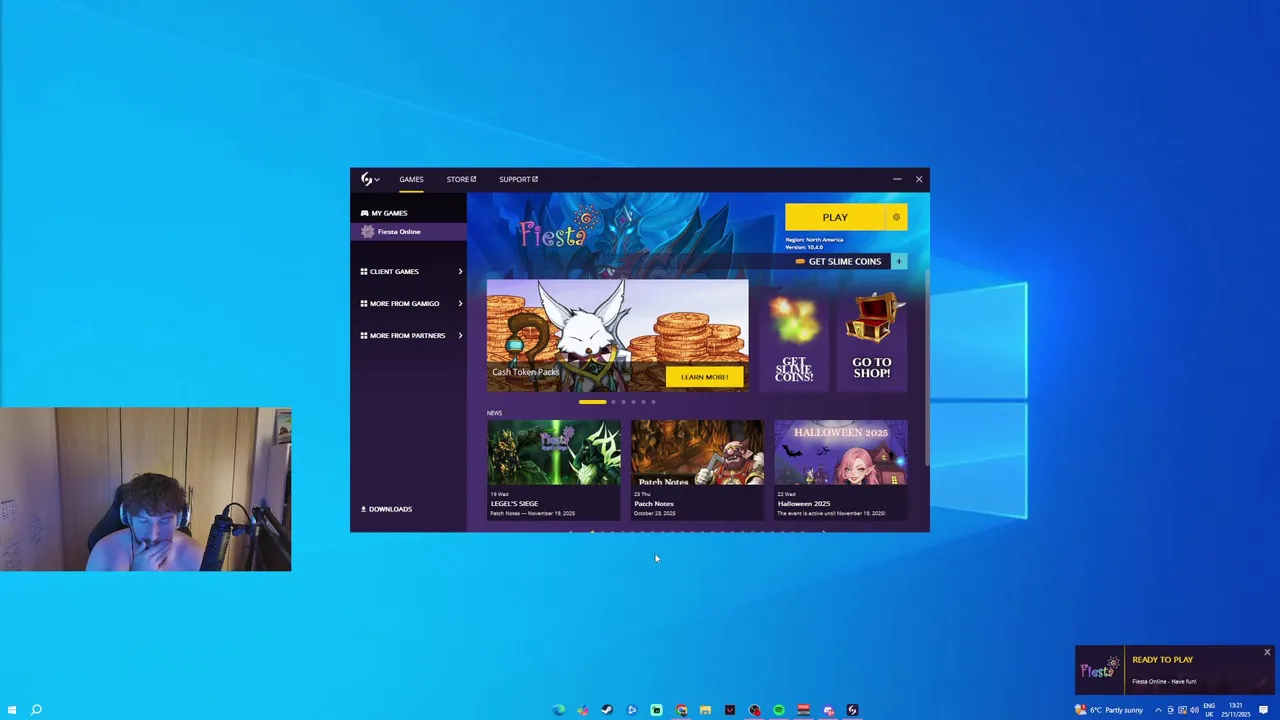Open File Explorer from taskbar
This screenshot has width=1280, height=720.
click(x=705, y=710)
